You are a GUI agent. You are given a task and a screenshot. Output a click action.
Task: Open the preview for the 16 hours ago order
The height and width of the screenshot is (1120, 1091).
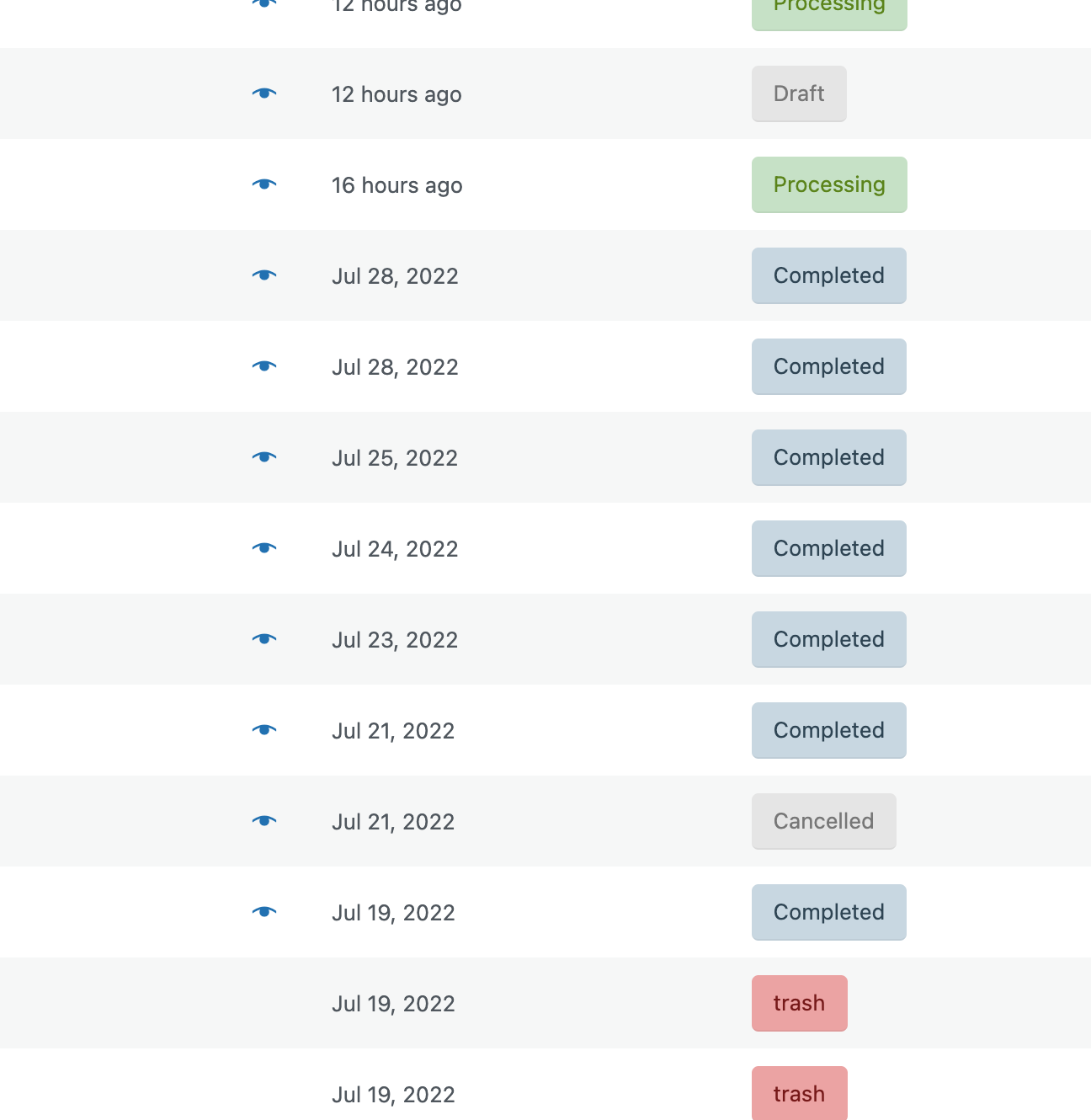point(264,184)
